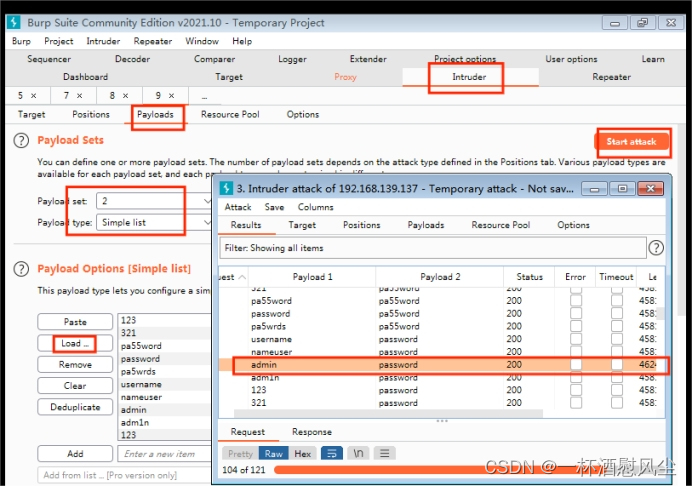Sort results by the Status column header
Viewport: 692px width, 486px height.
(x=529, y=277)
